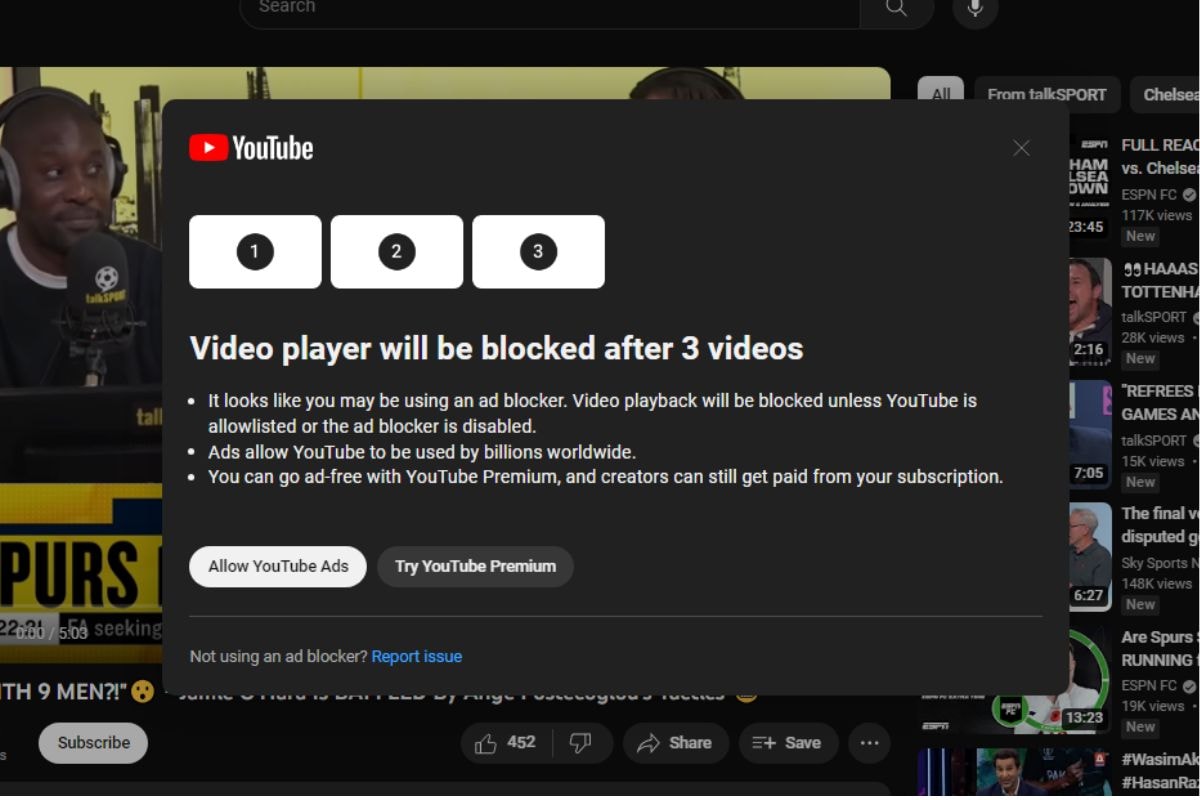Close the ad blocker warning dialog
Viewport: 1200px width, 800px height.
point(1021,148)
